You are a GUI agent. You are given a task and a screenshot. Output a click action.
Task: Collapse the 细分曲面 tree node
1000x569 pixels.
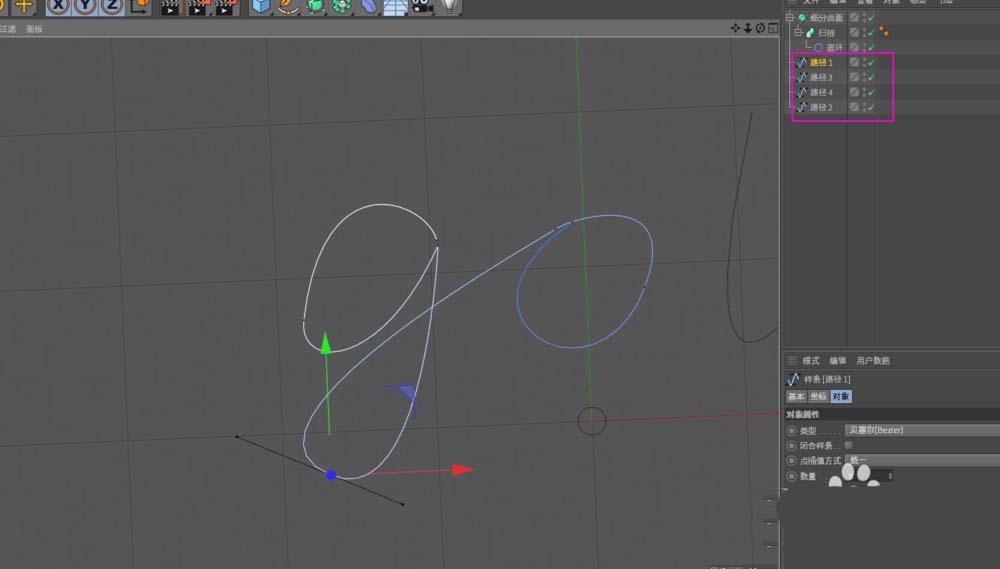coord(790,18)
